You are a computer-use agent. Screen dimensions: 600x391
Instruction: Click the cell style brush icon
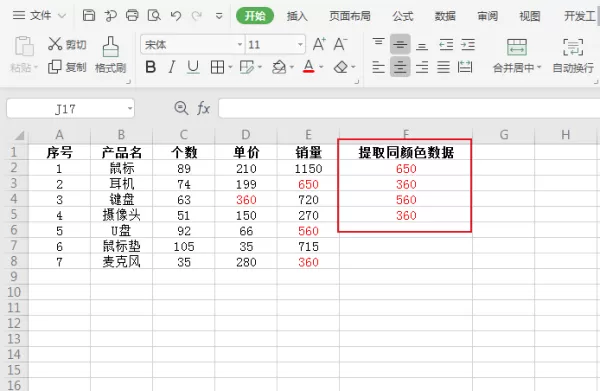tap(247, 67)
